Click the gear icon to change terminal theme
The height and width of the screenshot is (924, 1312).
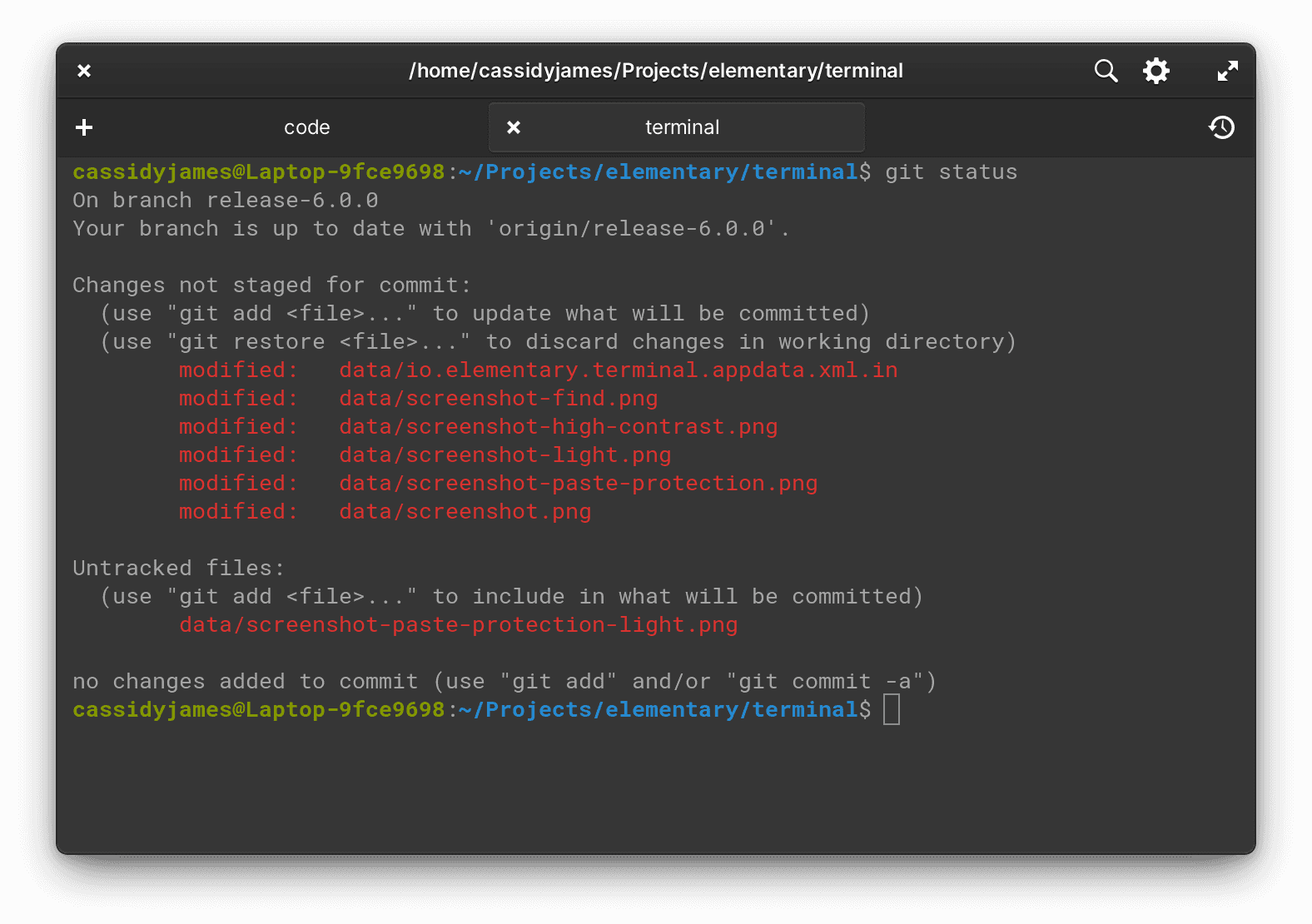pyautogui.click(x=1156, y=71)
